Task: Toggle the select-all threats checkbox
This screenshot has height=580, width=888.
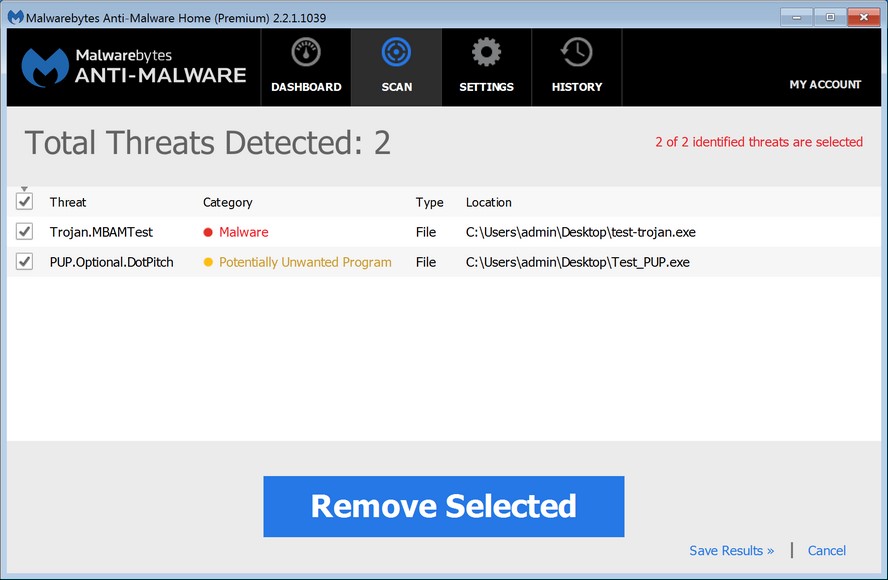Action: (x=24, y=202)
